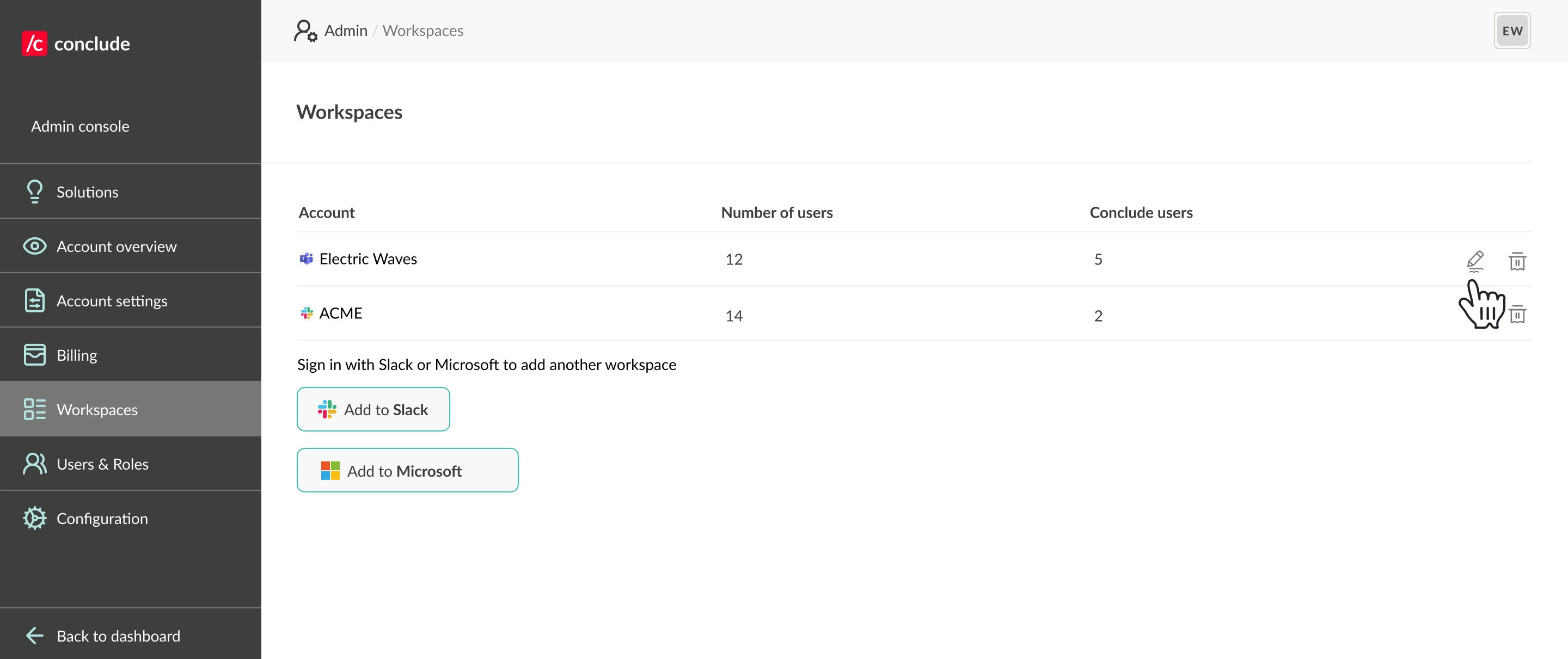The width and height of the screenshot is (1568, 659).
Task: Click the Microsoft Teams icon beside Electric Waves
Action: [x=306, y=259]
